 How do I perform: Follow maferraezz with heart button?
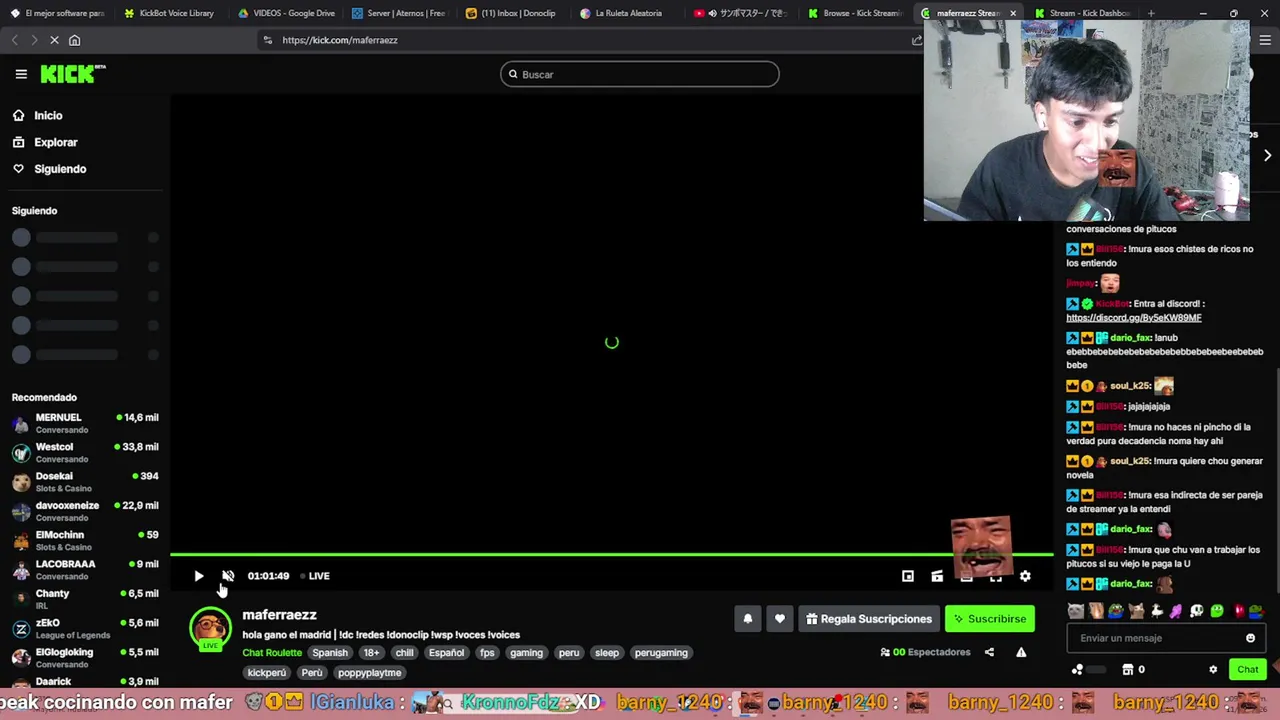click(780, 619)
